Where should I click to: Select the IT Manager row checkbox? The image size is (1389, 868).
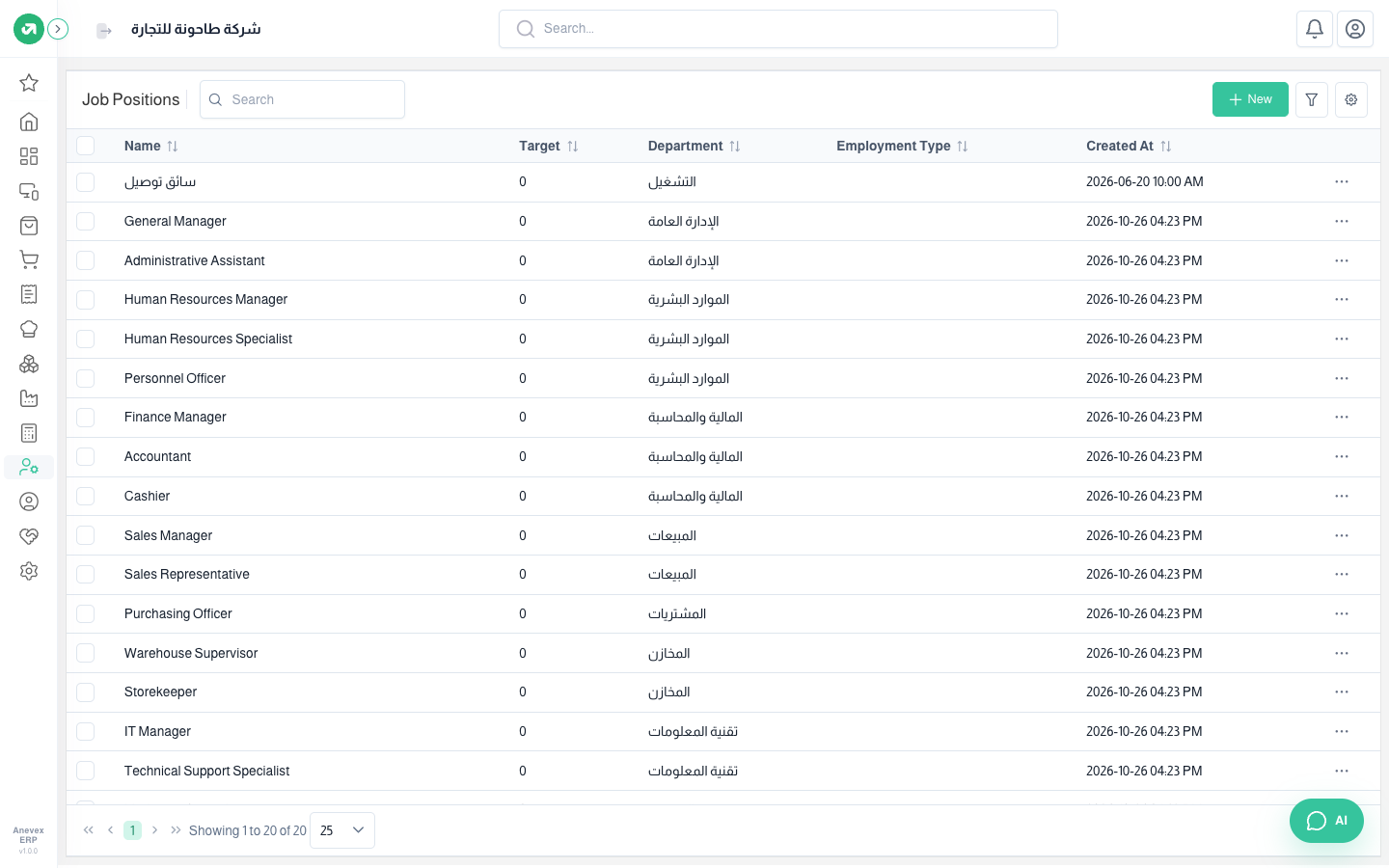pos(86,731)
